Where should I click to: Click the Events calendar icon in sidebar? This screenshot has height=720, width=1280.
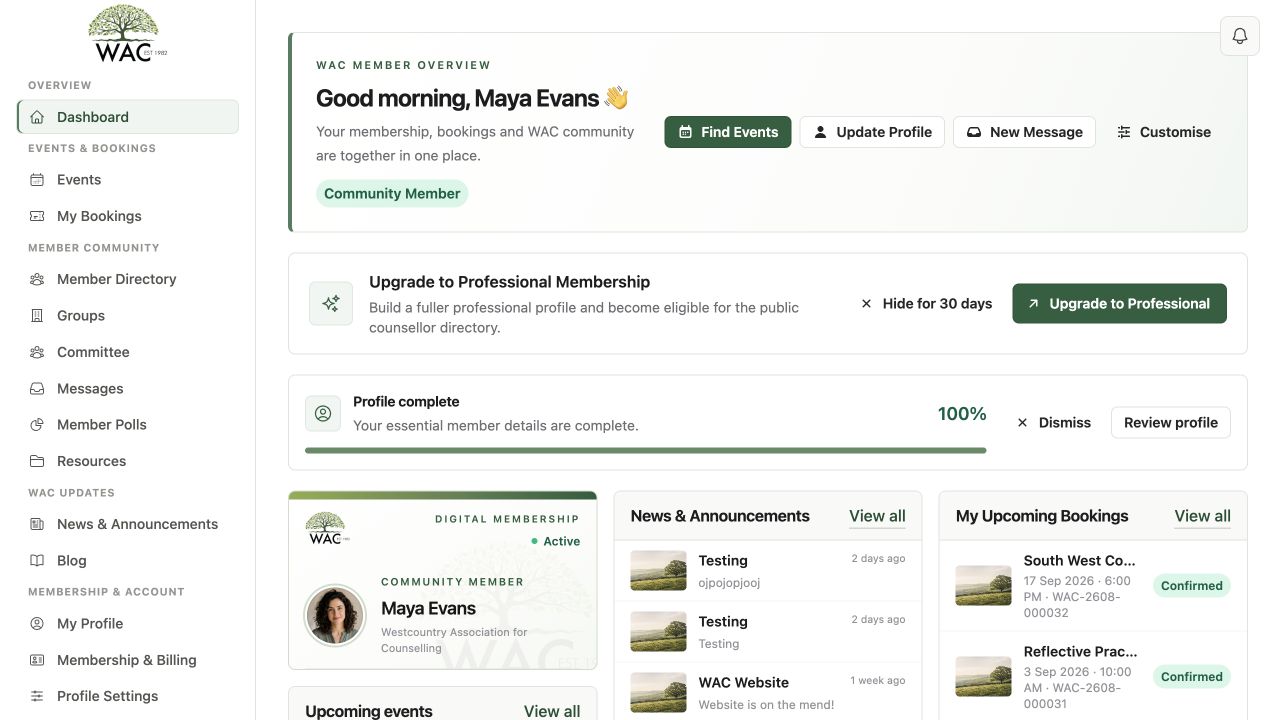click(x=37, y=180)
